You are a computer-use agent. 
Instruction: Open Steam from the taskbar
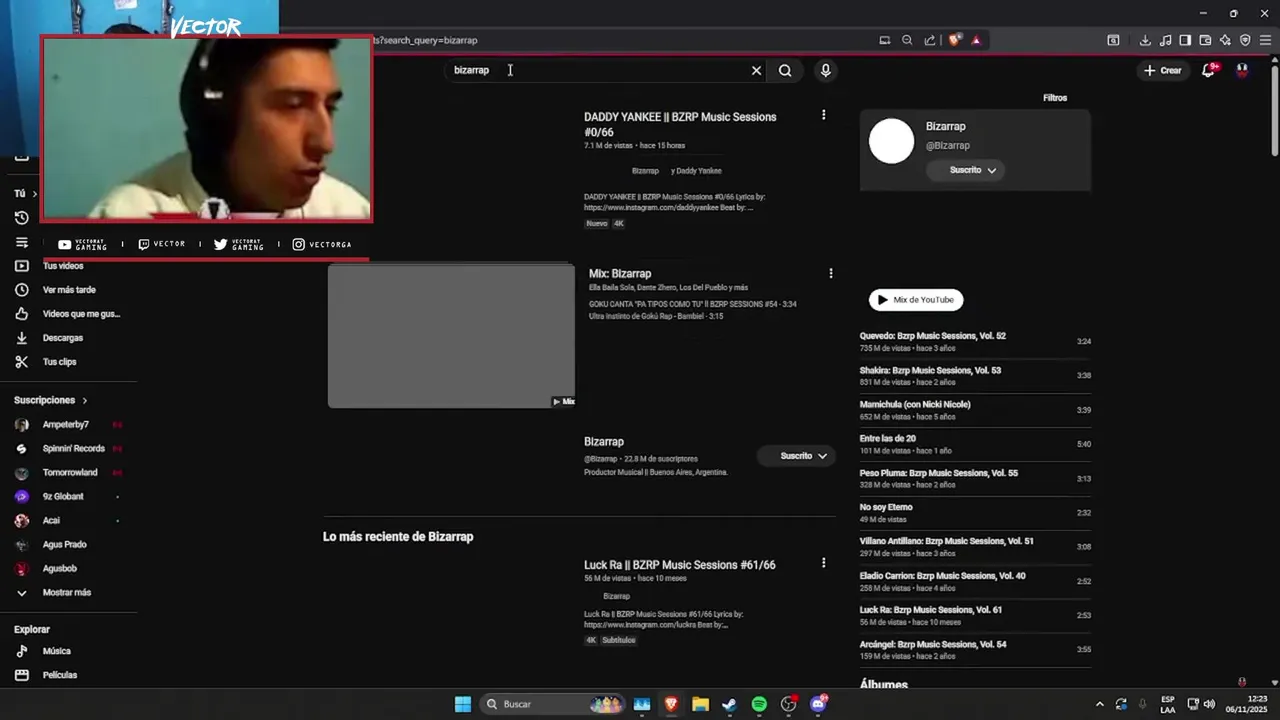click(729, 704)
